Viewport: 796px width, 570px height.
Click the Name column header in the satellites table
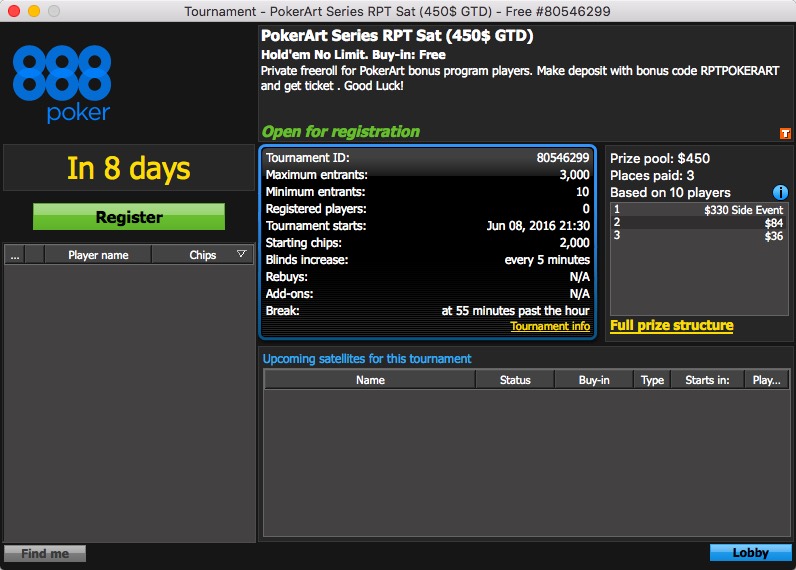370,380
